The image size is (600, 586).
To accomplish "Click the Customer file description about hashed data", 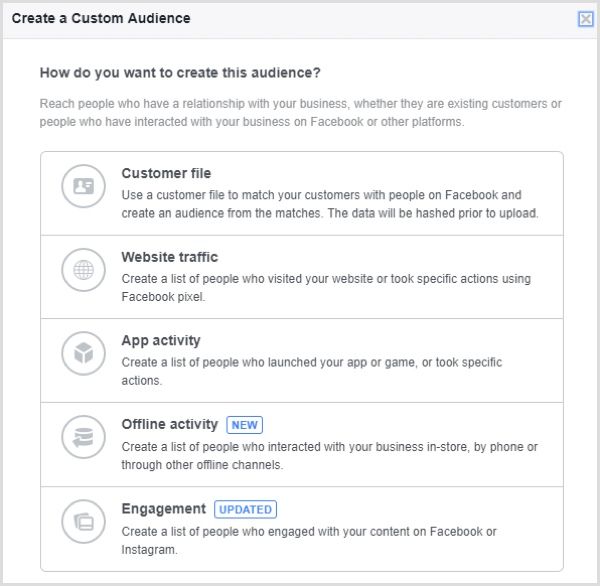I will pyautogui.click(x=330, y=204).
